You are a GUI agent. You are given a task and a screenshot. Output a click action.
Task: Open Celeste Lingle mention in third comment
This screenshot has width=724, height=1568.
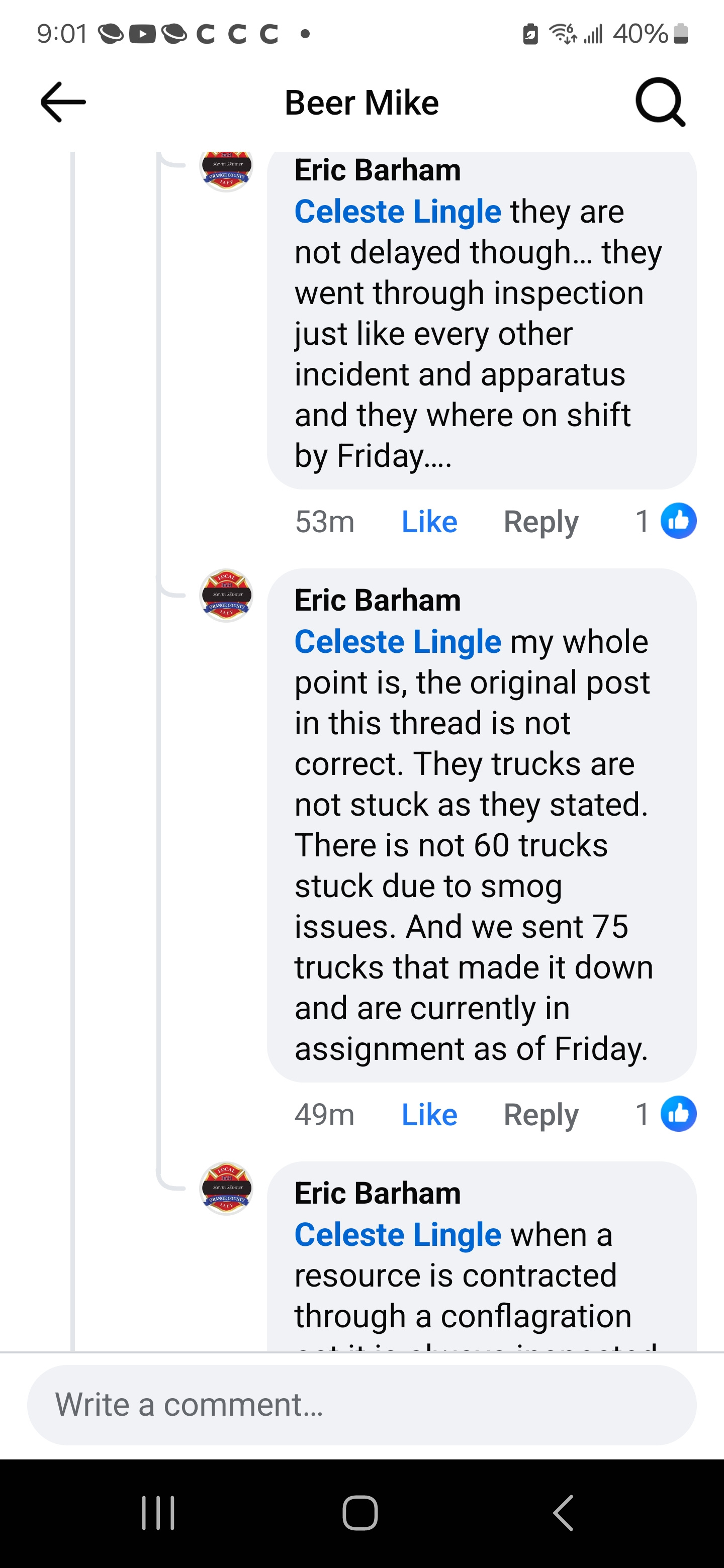point(398,1234)
